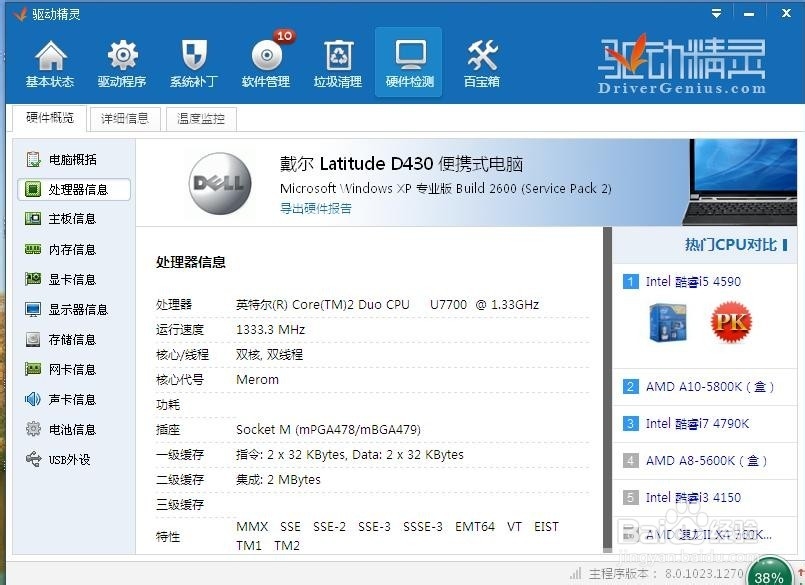Switch to the 温度监控 tab

(x=201, y=119)
